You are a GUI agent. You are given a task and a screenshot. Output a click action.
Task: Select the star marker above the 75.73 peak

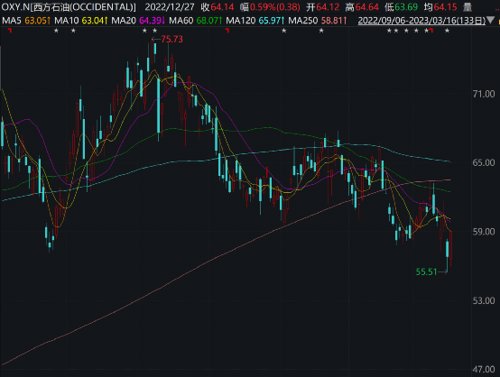155,31
